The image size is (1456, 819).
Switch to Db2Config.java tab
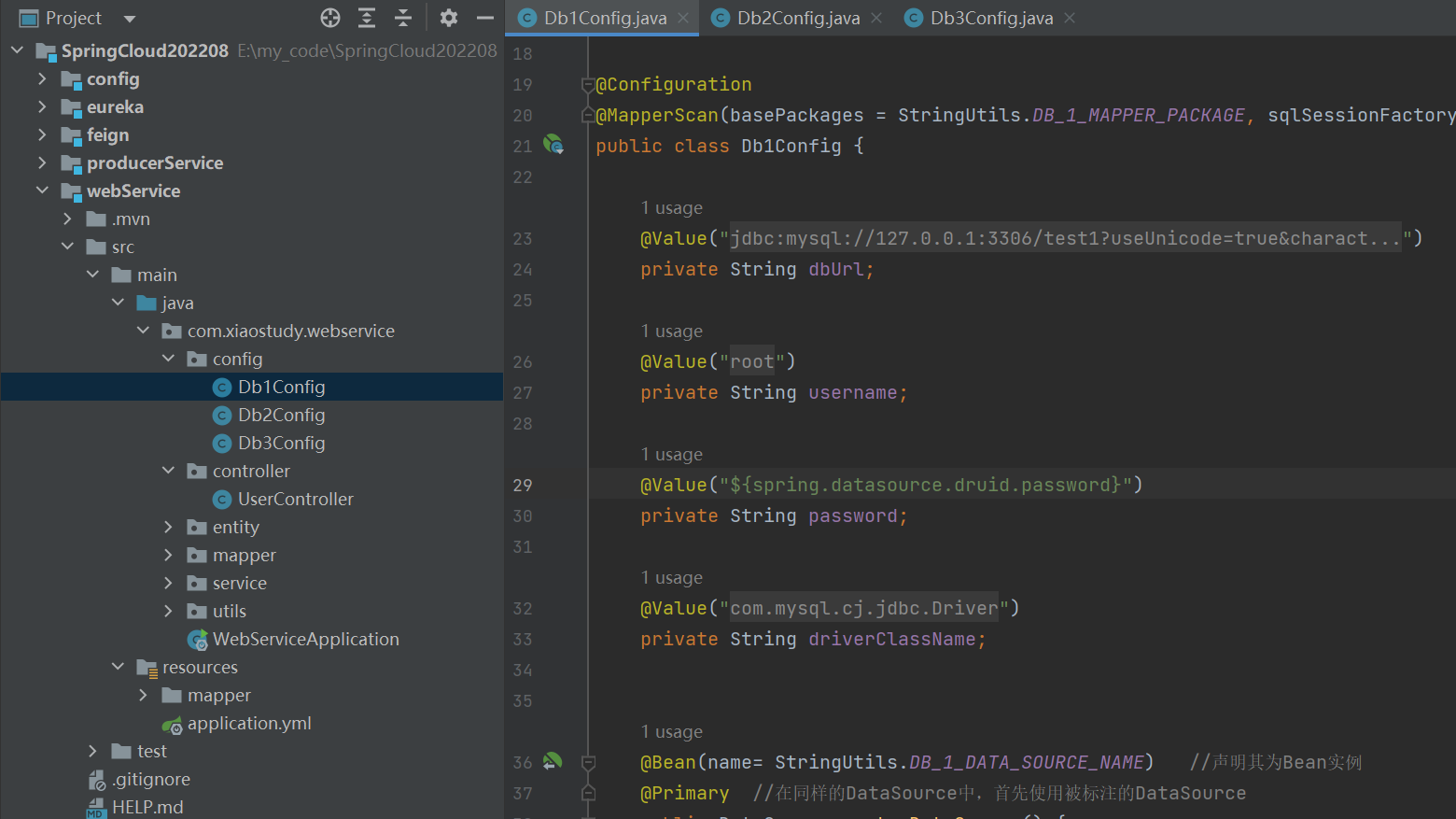pos(798,18)
